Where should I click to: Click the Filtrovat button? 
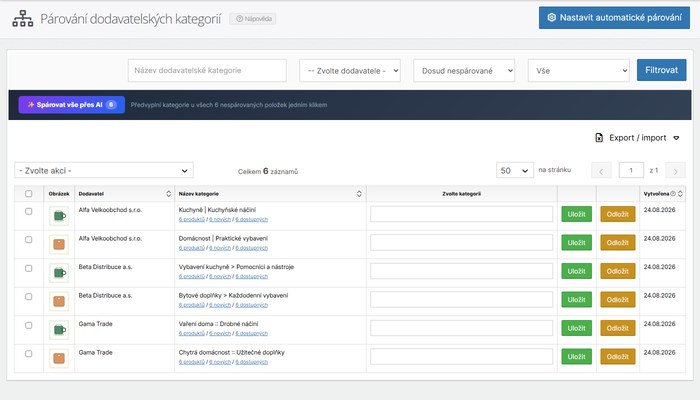(x=662, y=70)
